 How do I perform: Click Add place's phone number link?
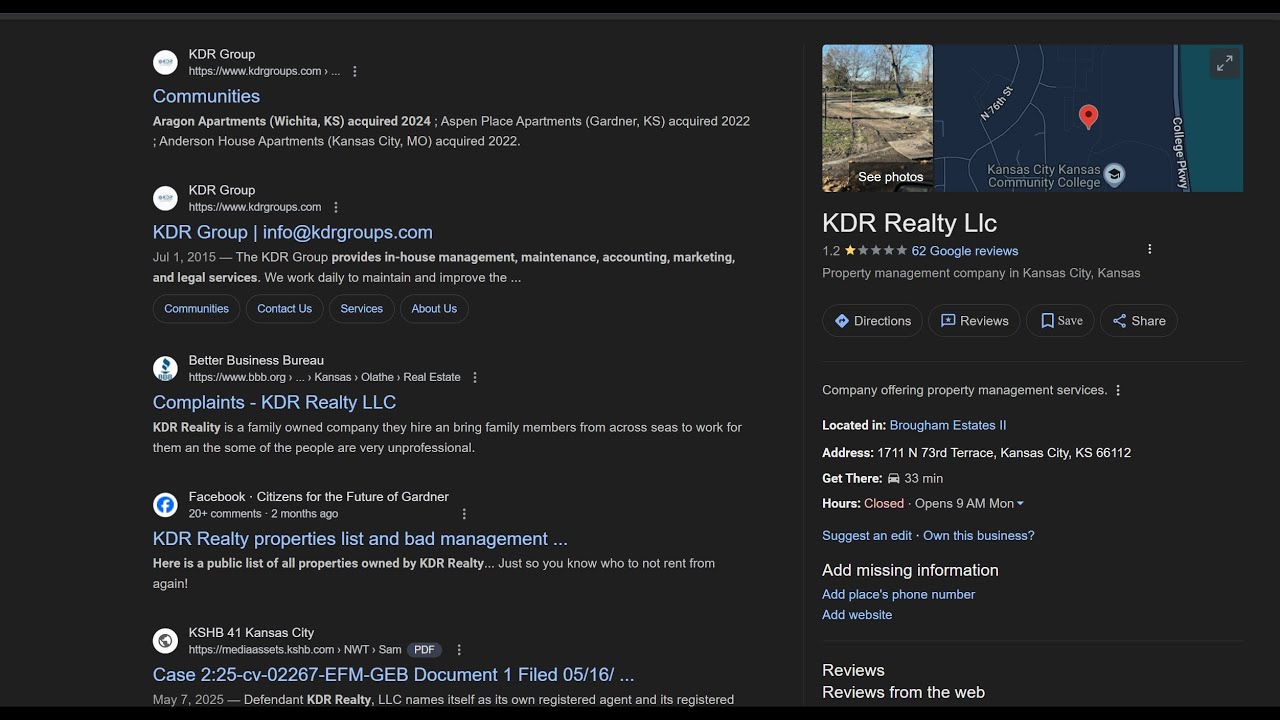coord(898,594)
